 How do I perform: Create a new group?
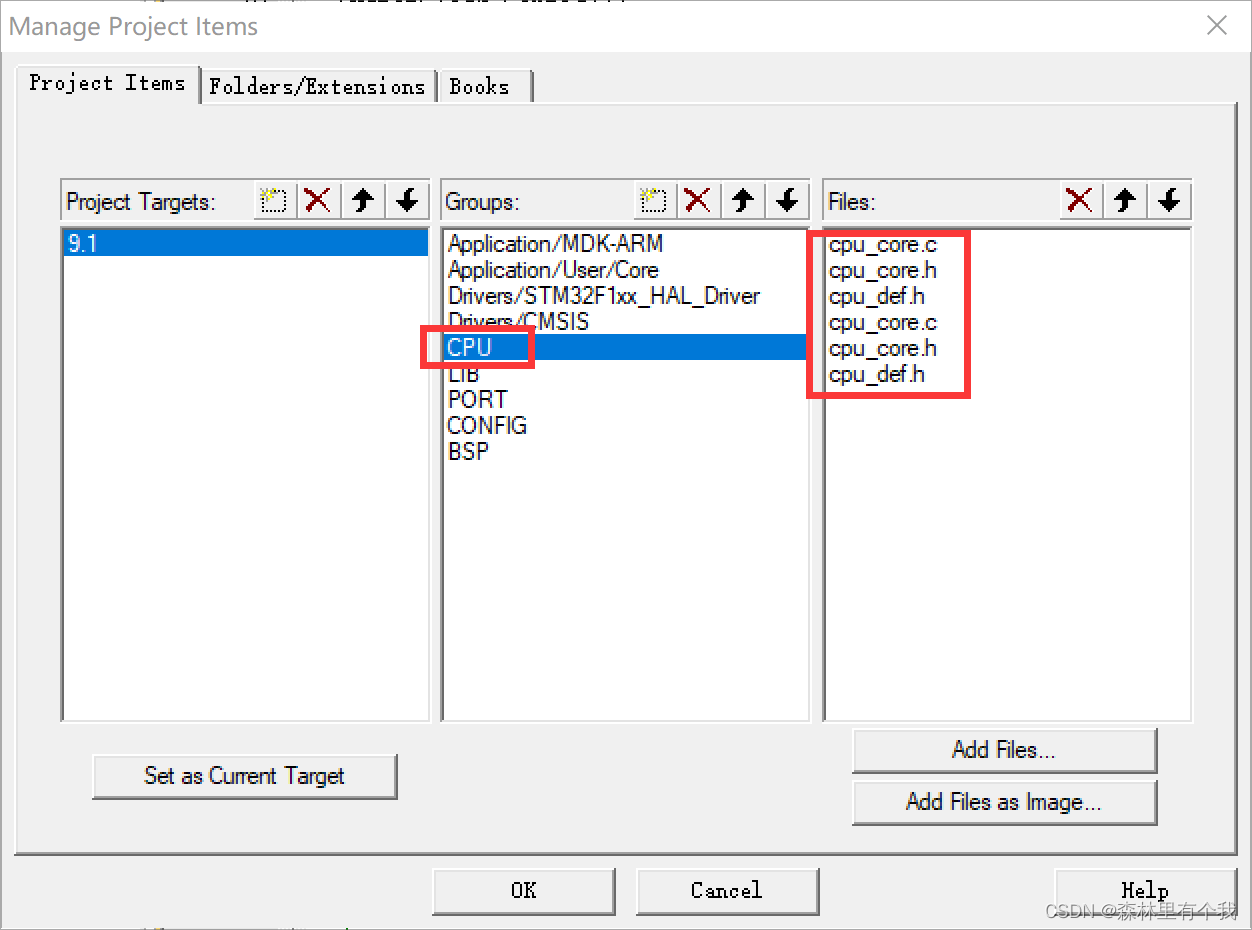point(653,201)
